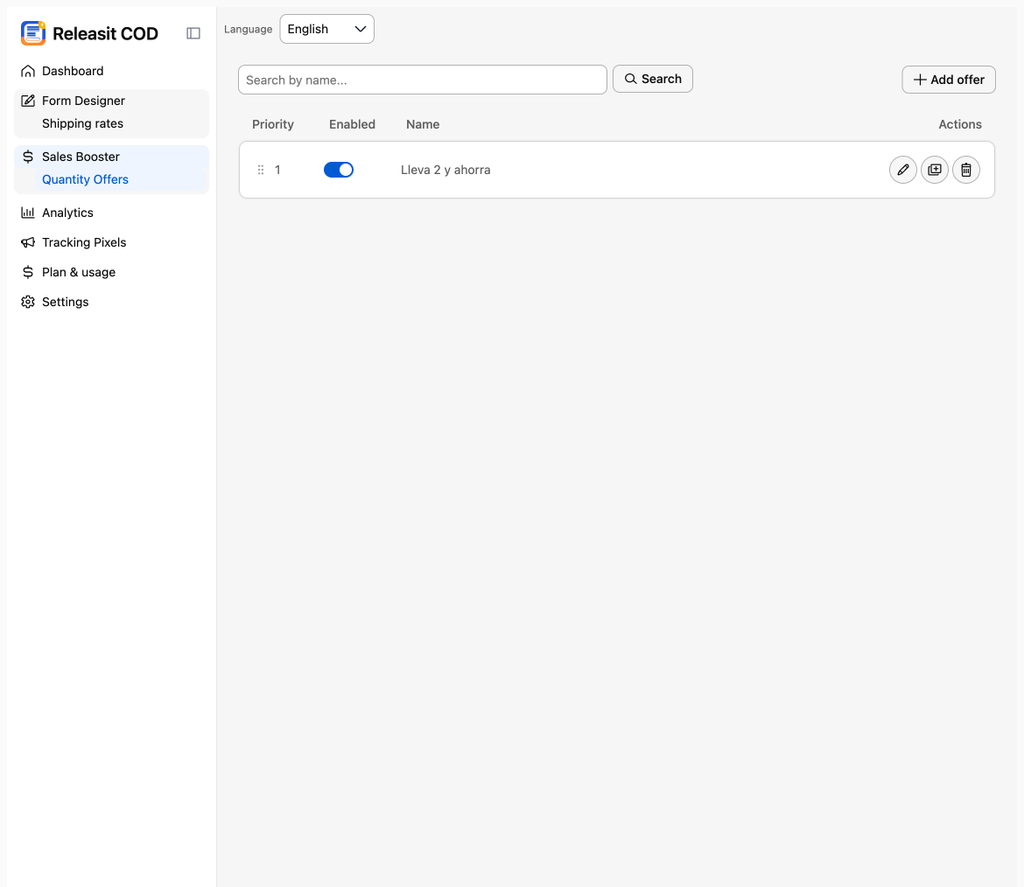Screen dimensions: 1024x887
Task: Click the Lleva 2 y ahorra offer name
Action: pos(445,170)
